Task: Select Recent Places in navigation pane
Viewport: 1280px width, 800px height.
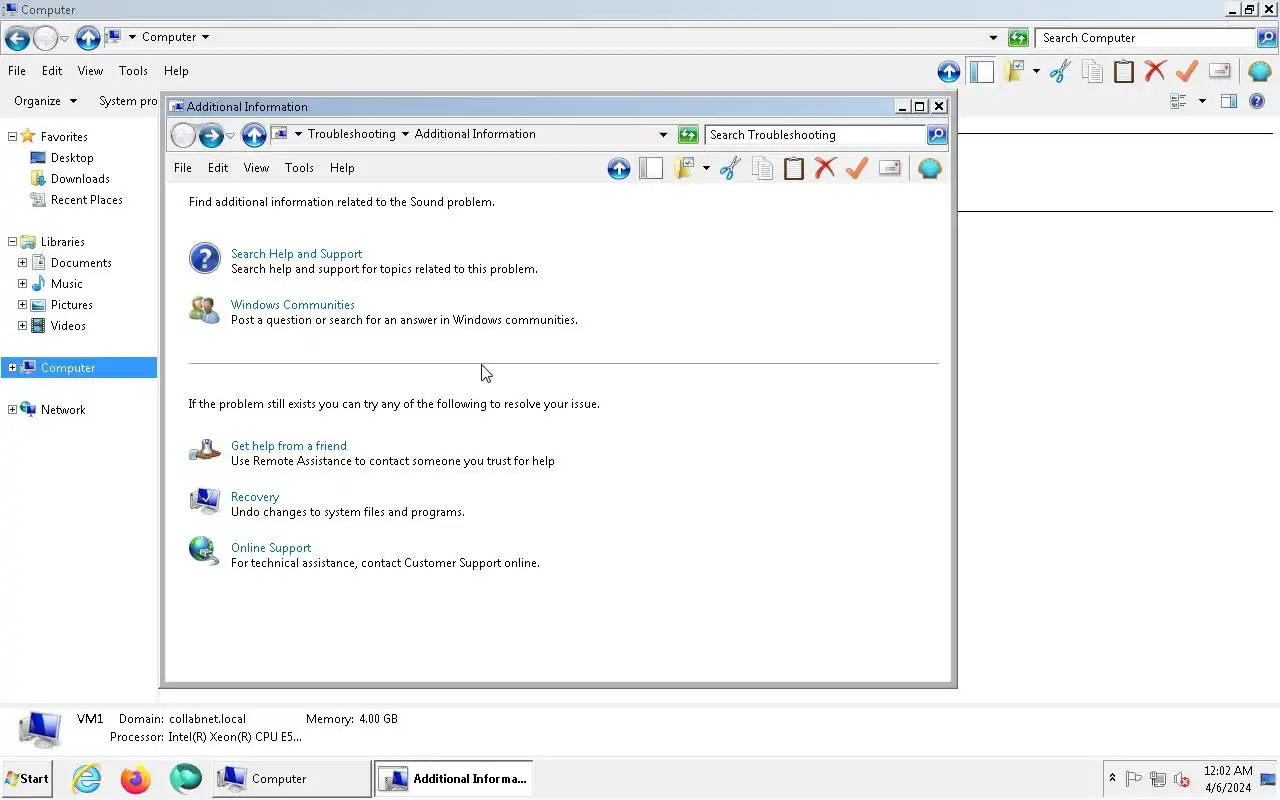Action: tap(87, 200)
